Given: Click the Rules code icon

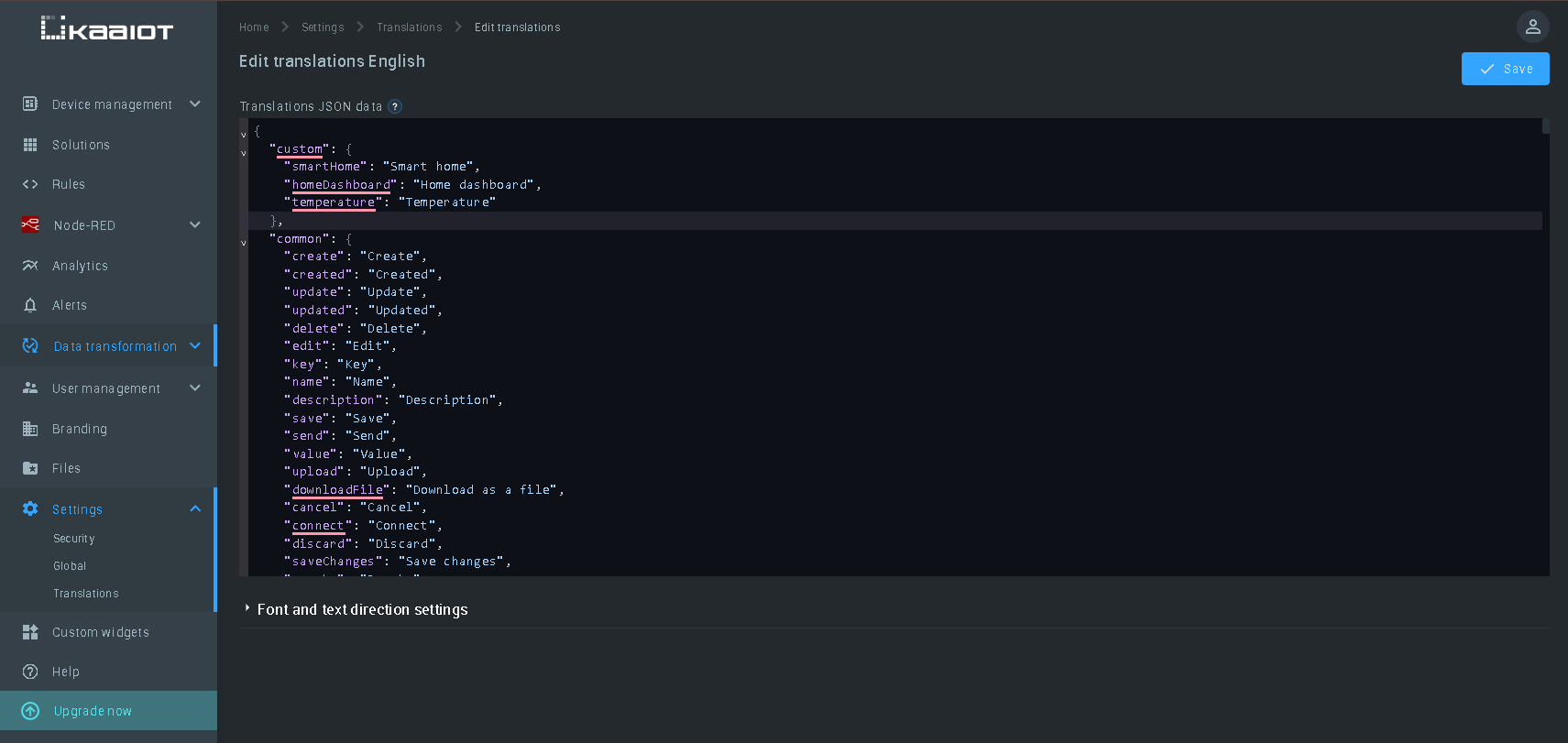Looking at the screenshot, I should click(30, 184).
